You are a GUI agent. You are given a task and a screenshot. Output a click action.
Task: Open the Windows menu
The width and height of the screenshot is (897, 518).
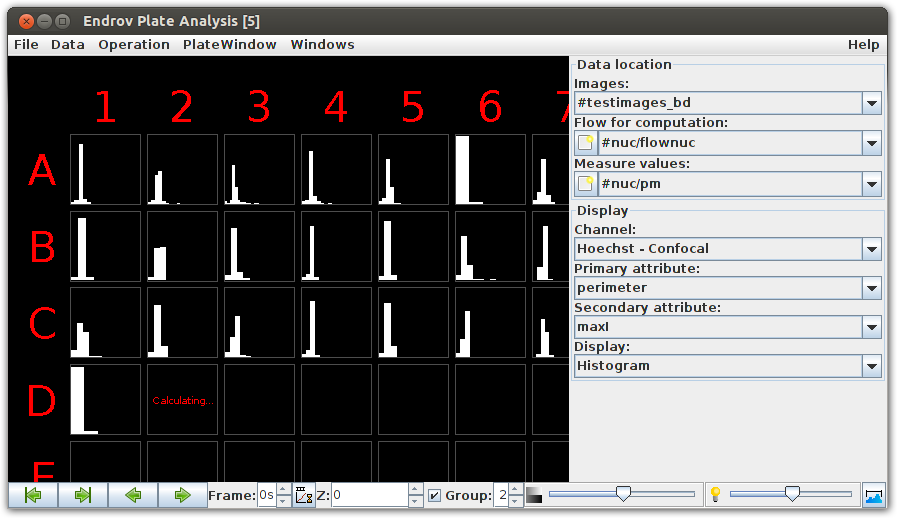[322, 45]
